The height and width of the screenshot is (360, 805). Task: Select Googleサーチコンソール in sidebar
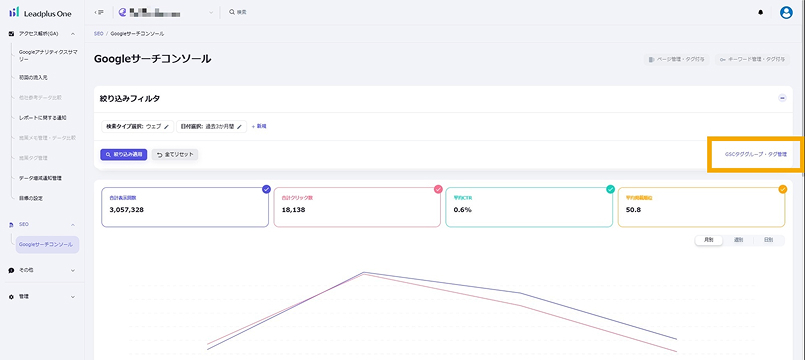pos(47,244)
